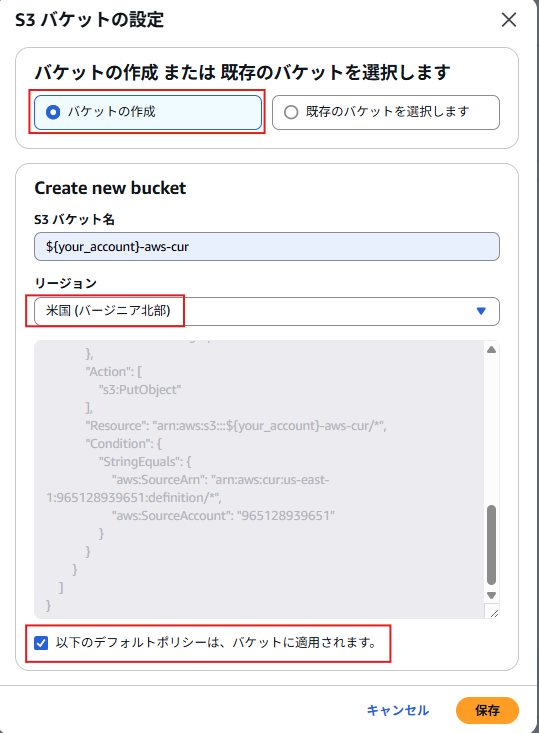Select the バケットの作成 radio option
This screenshot has height=733, width=539.
click(x=148, y=112)
